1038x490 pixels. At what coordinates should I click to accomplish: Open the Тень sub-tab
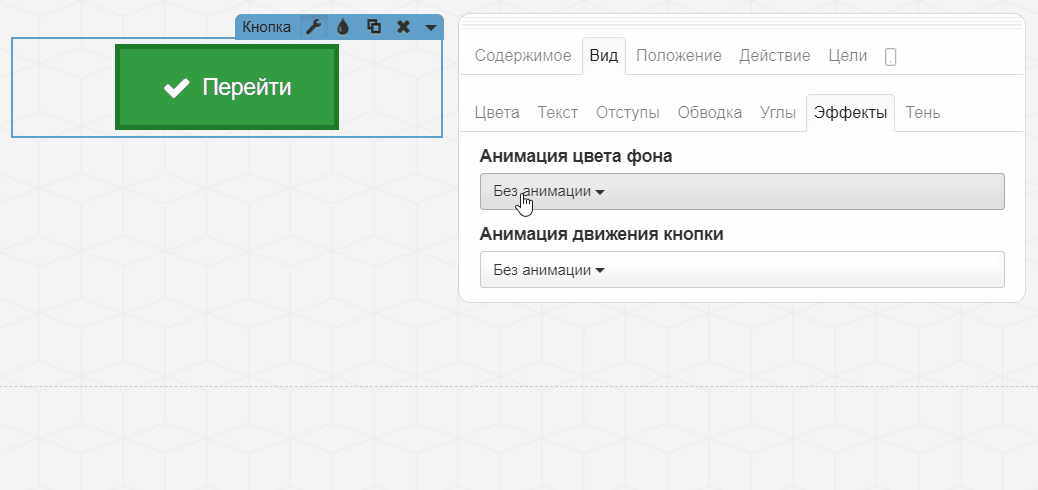pos(923,113)
